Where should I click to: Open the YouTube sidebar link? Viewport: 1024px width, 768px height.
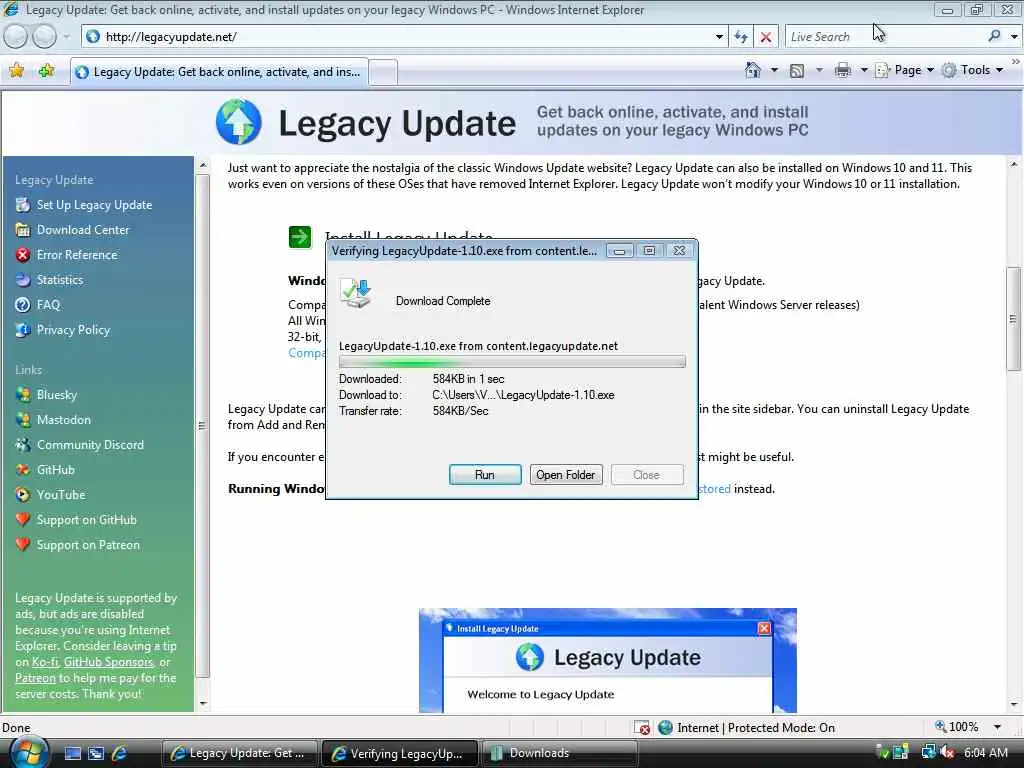pyautogui.click(x=61, y=495)
